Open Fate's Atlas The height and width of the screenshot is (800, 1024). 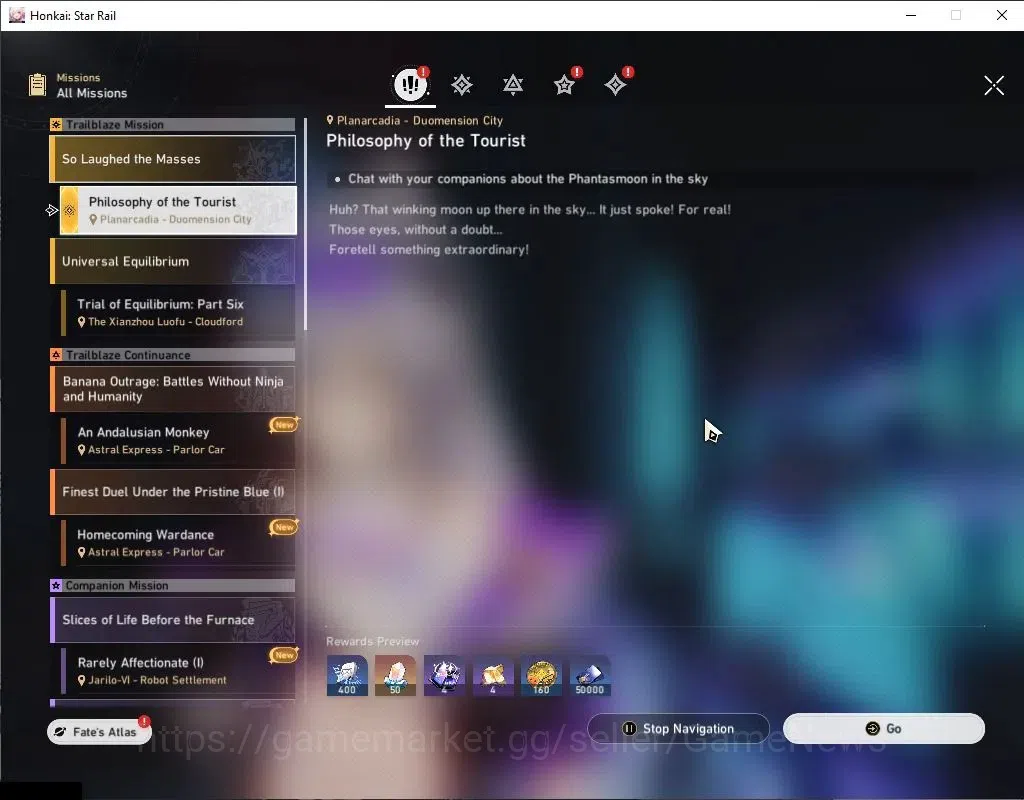[x=99, y=731]
